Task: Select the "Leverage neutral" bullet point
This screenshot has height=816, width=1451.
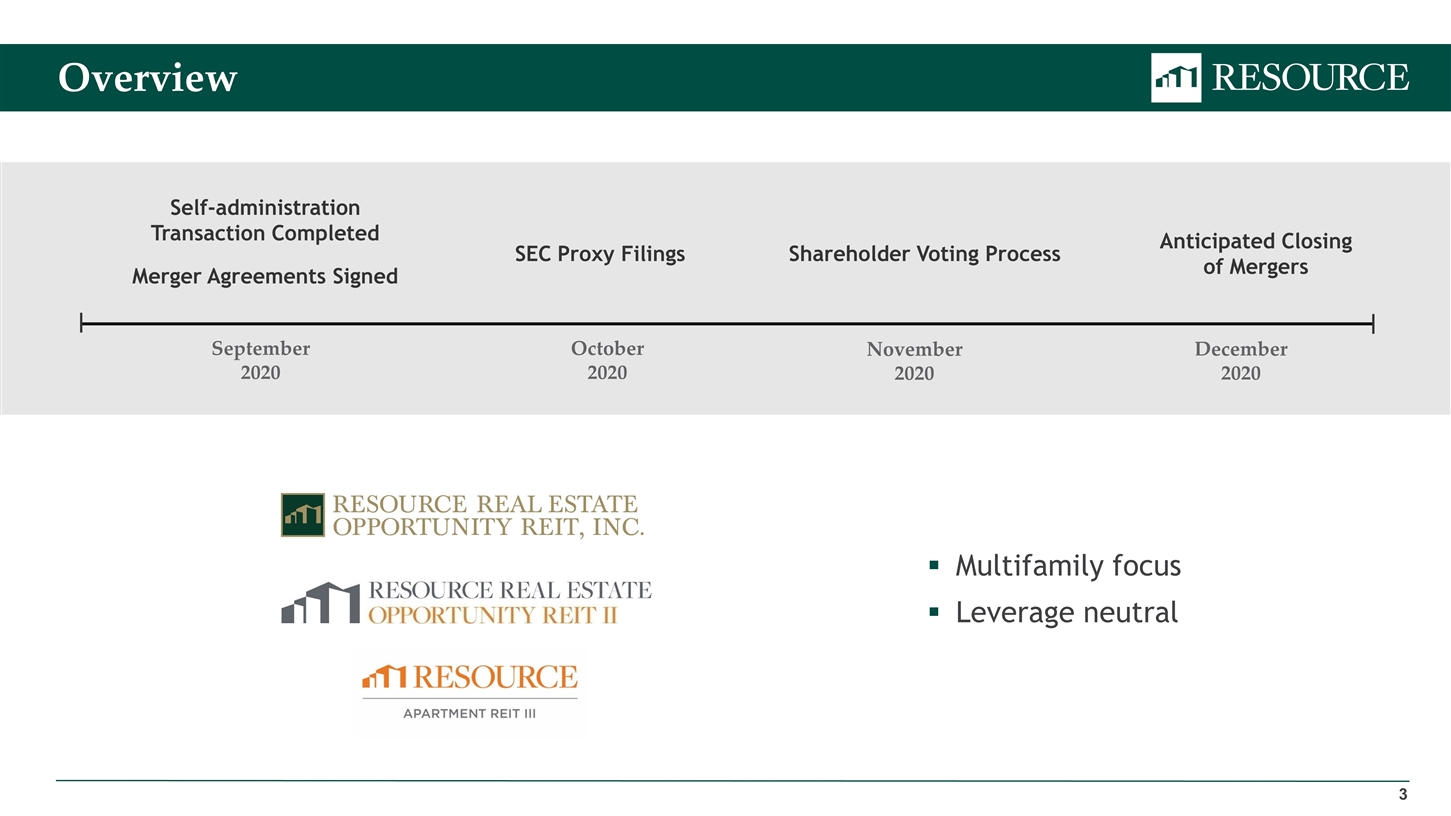Action: (1066, 612)
